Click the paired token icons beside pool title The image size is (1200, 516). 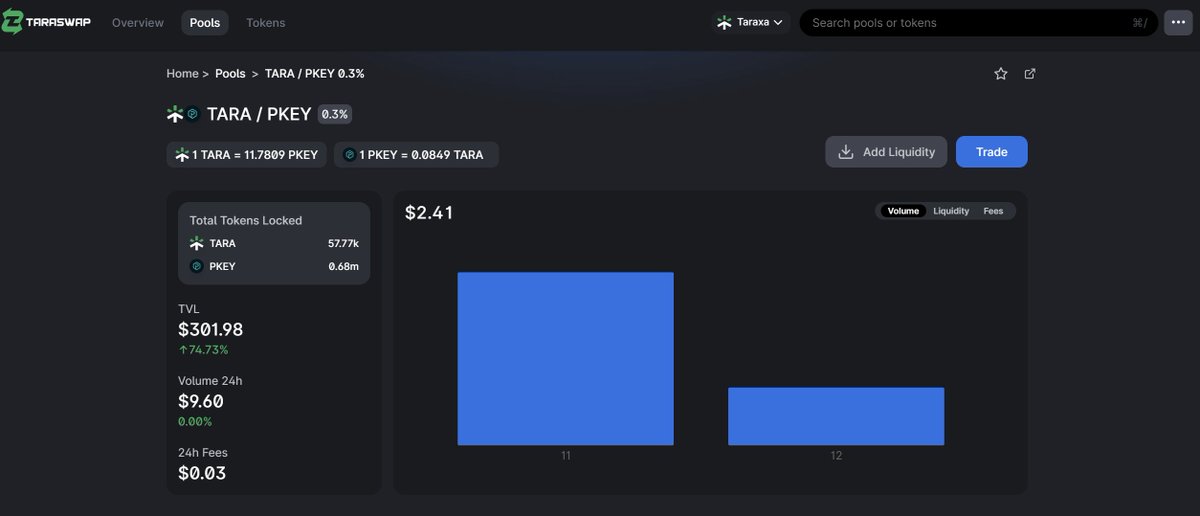(x=183, y=114)
